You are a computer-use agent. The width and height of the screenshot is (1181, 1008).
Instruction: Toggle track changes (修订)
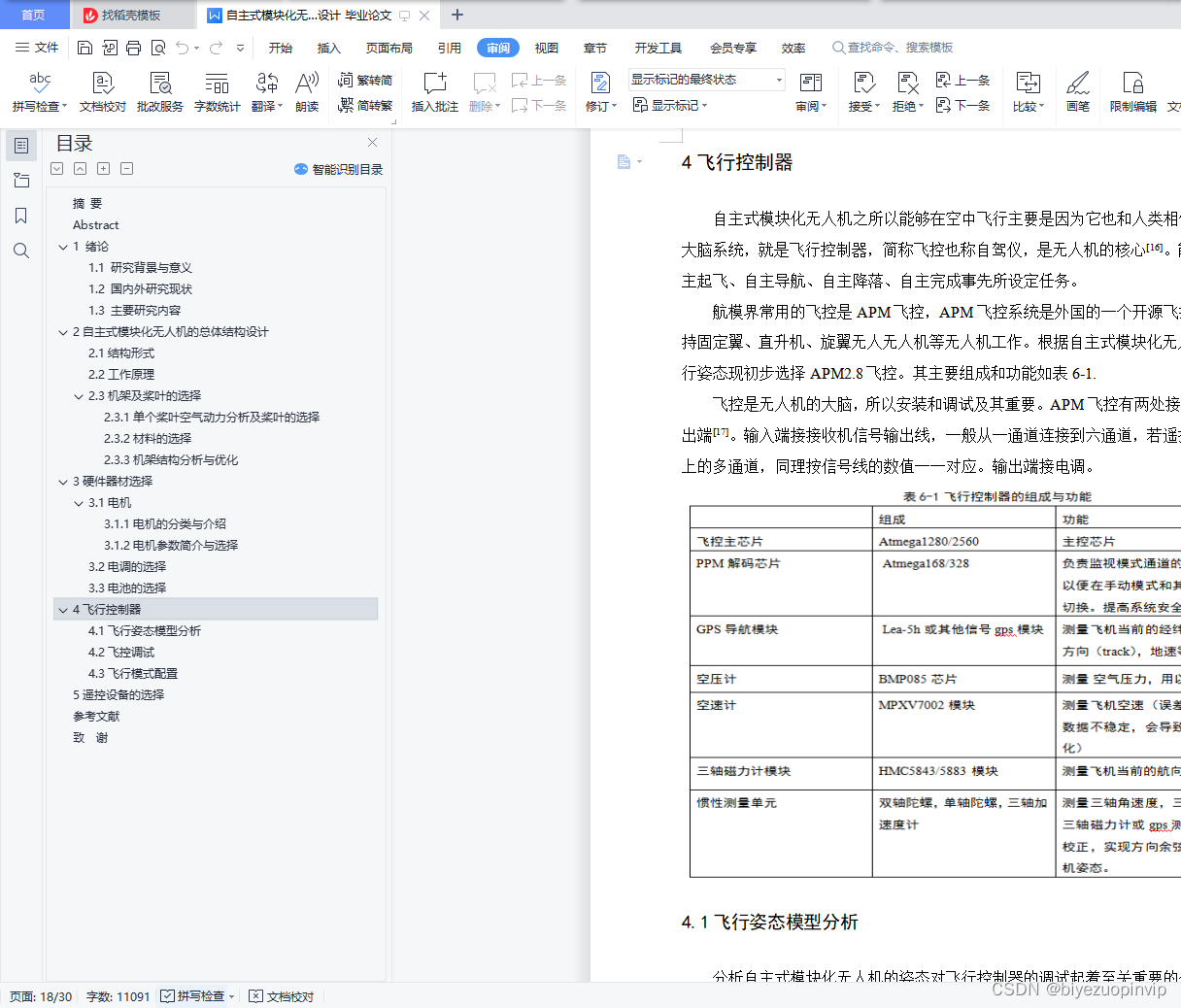click(600, 92)
